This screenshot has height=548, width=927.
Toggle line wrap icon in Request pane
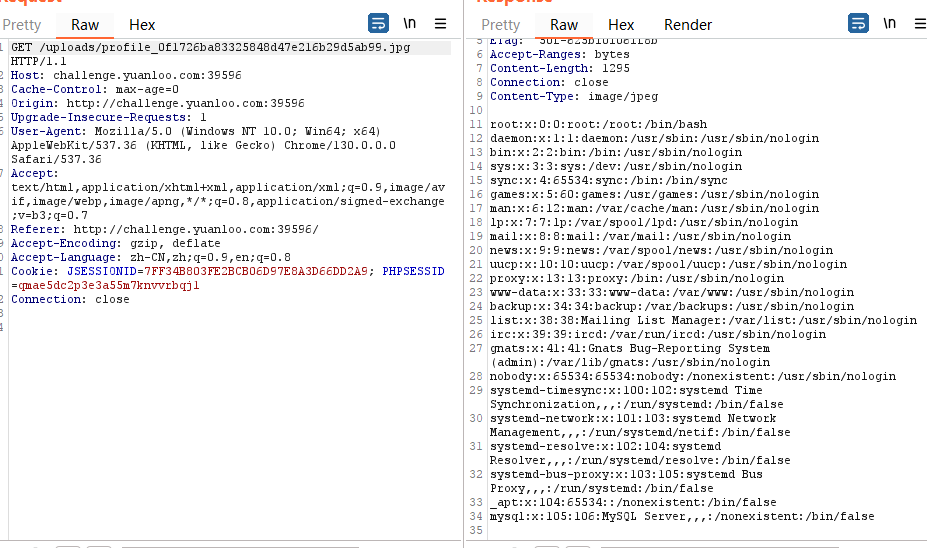378,24
